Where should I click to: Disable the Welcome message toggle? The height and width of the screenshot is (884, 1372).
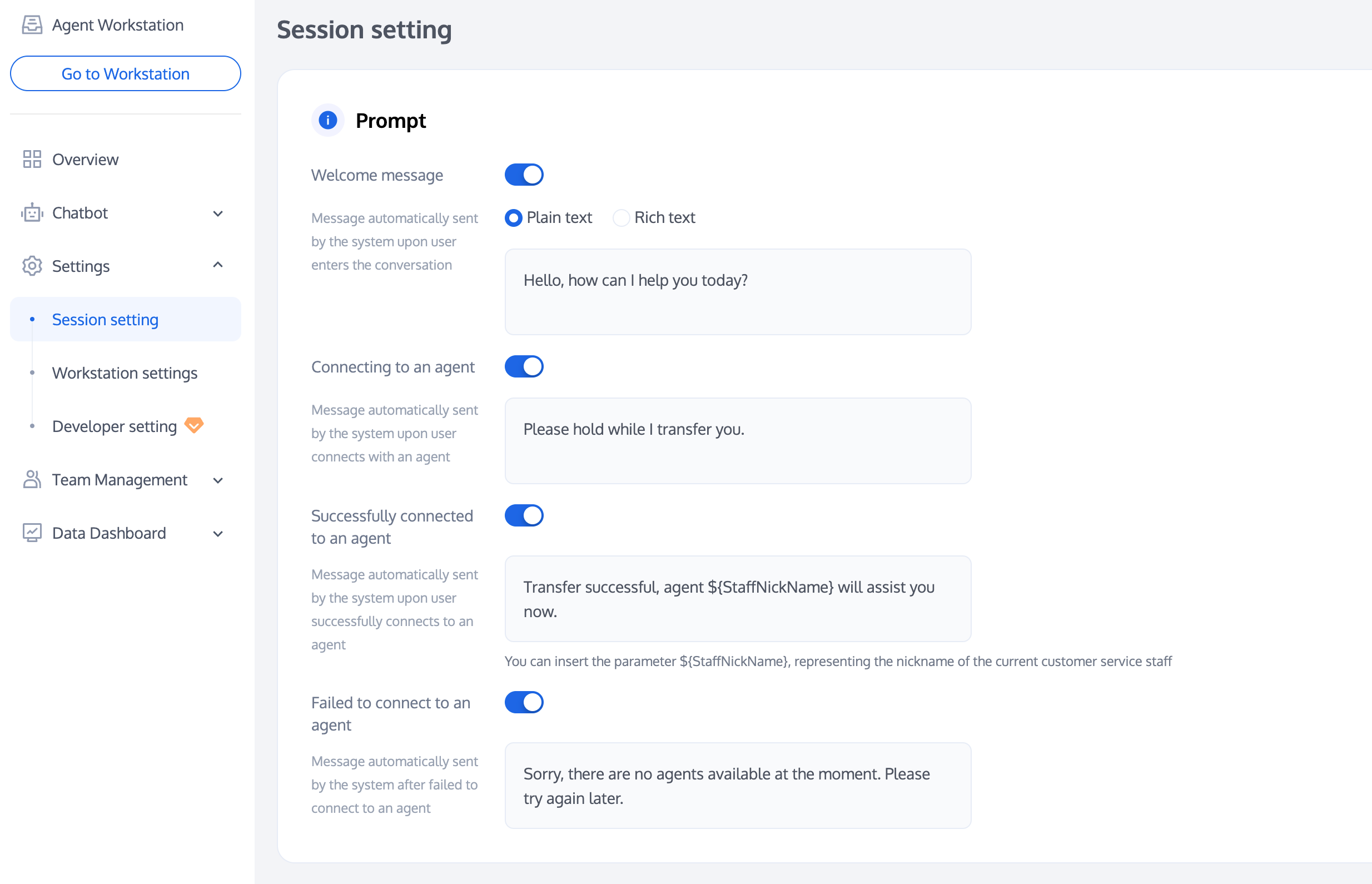click(x=524, y=175)
